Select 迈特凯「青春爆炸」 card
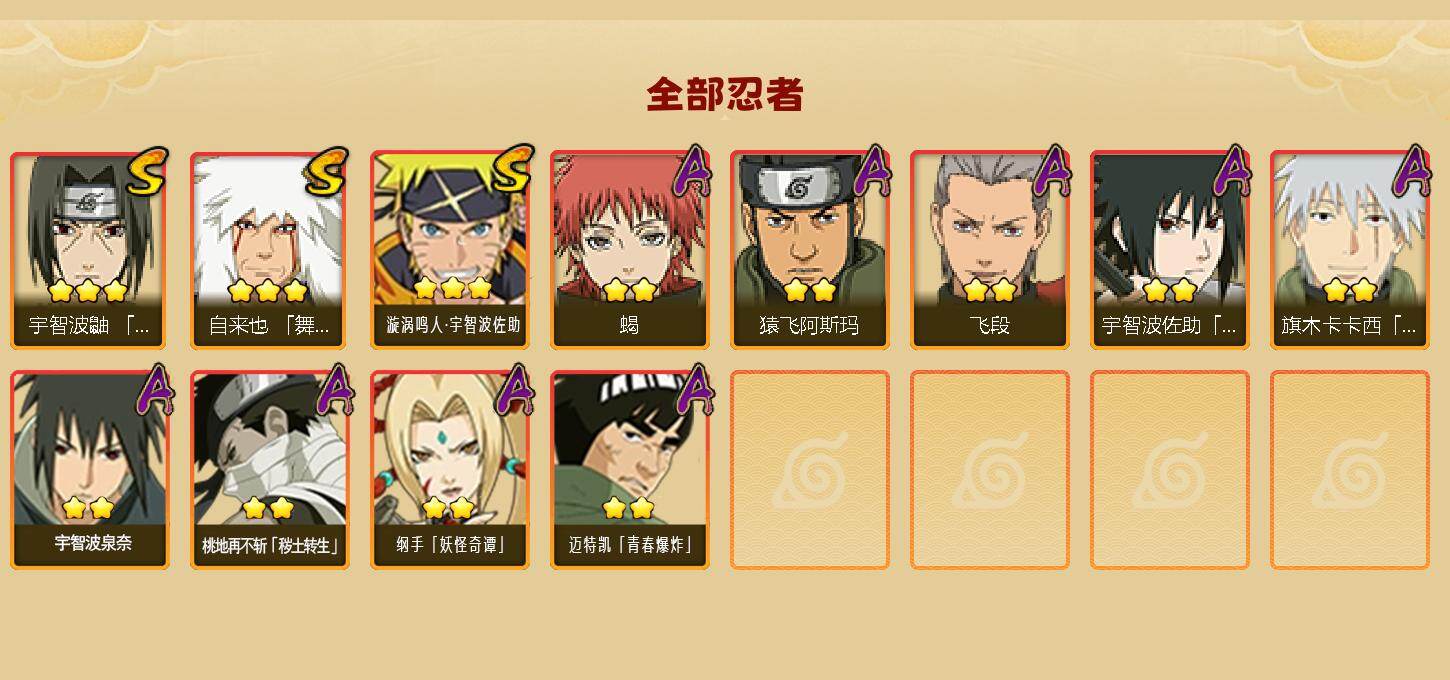The height and width of the screenshot is (680, 1450). coord(630,470)
